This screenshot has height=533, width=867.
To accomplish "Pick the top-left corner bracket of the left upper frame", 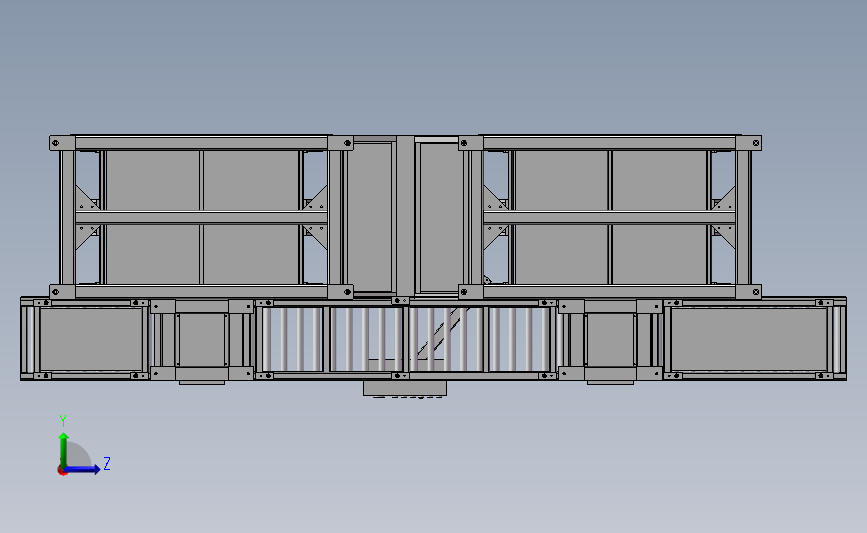I will pos(62,143).
